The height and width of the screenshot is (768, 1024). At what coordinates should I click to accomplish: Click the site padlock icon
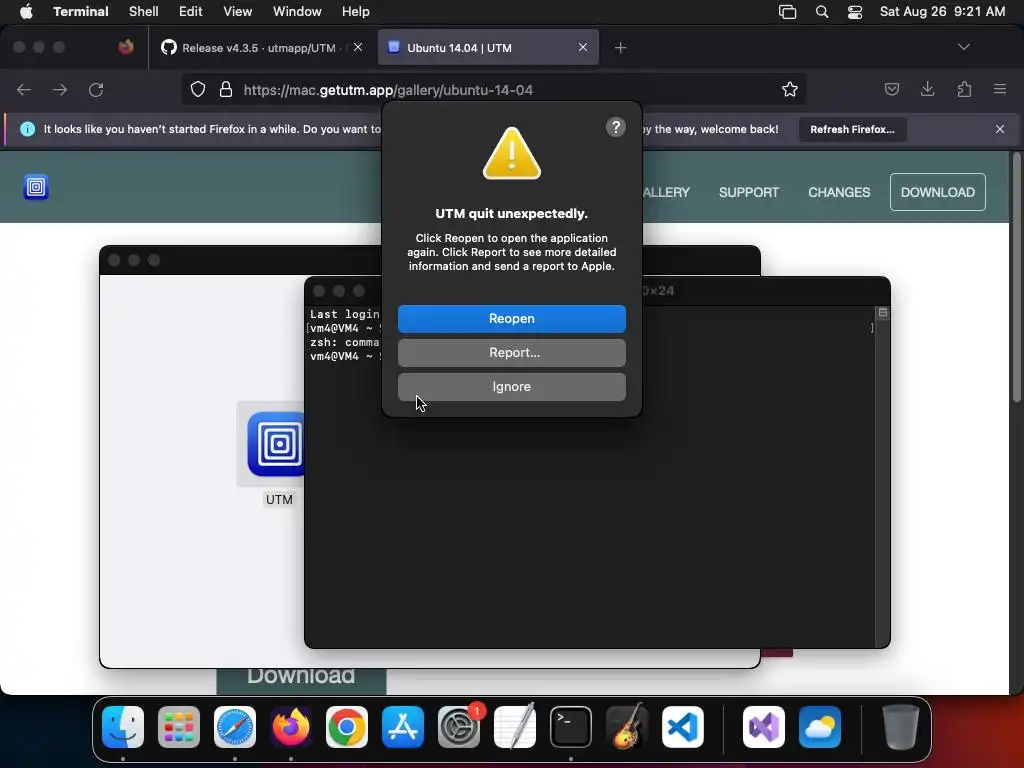click(x=226, y=89)
